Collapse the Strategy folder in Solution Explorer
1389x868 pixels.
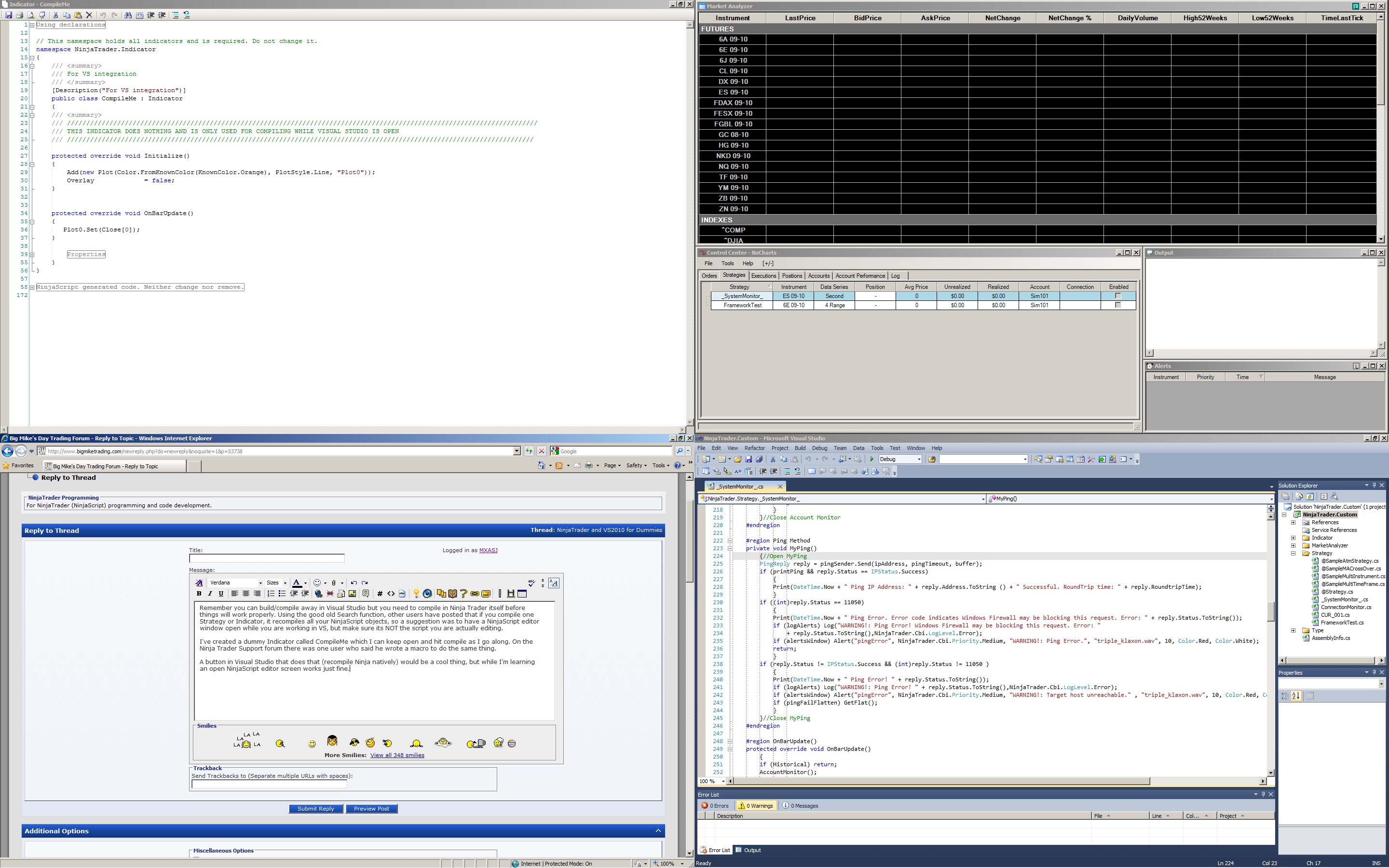coord(1293,554)
